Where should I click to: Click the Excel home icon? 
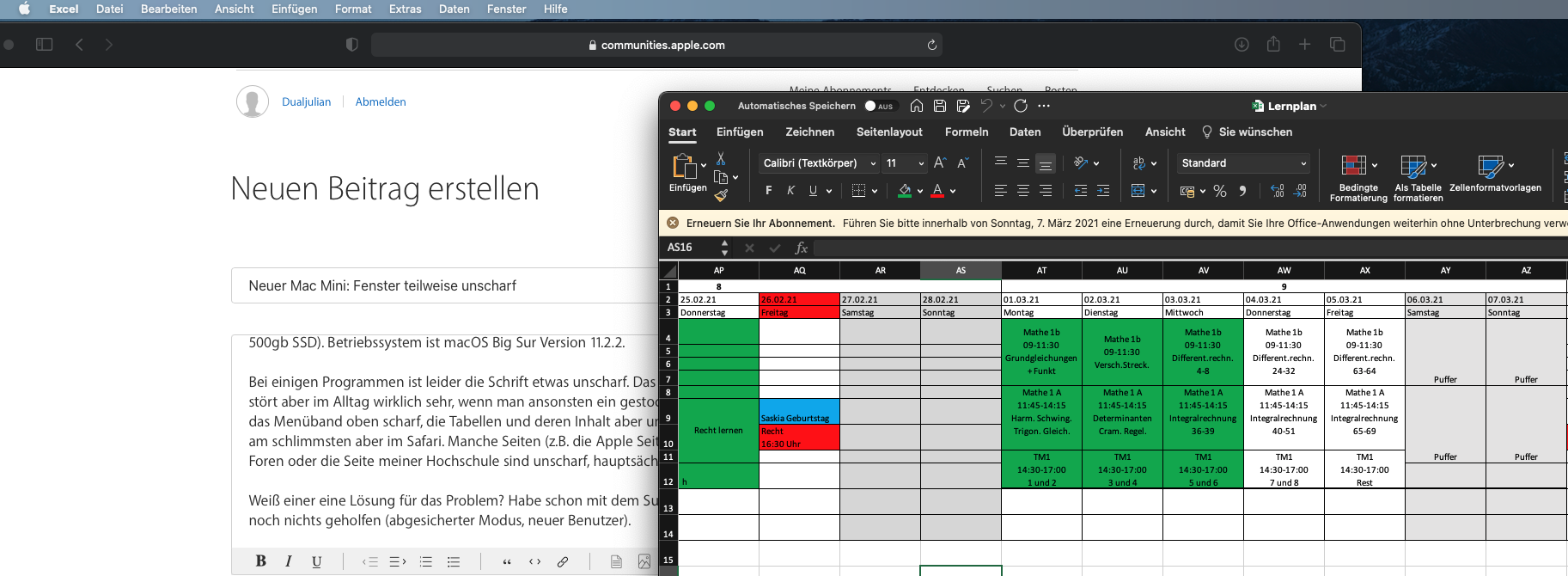pos(917,106)
